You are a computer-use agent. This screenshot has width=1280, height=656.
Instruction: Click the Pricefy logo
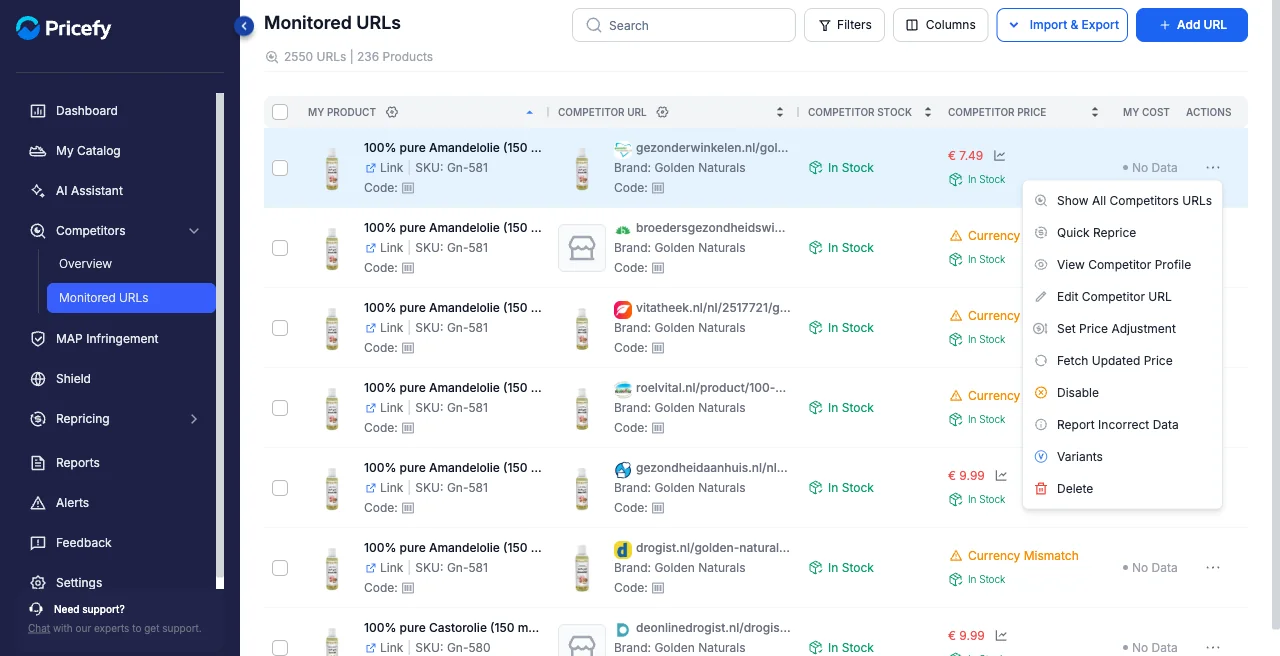click(63, 28)
